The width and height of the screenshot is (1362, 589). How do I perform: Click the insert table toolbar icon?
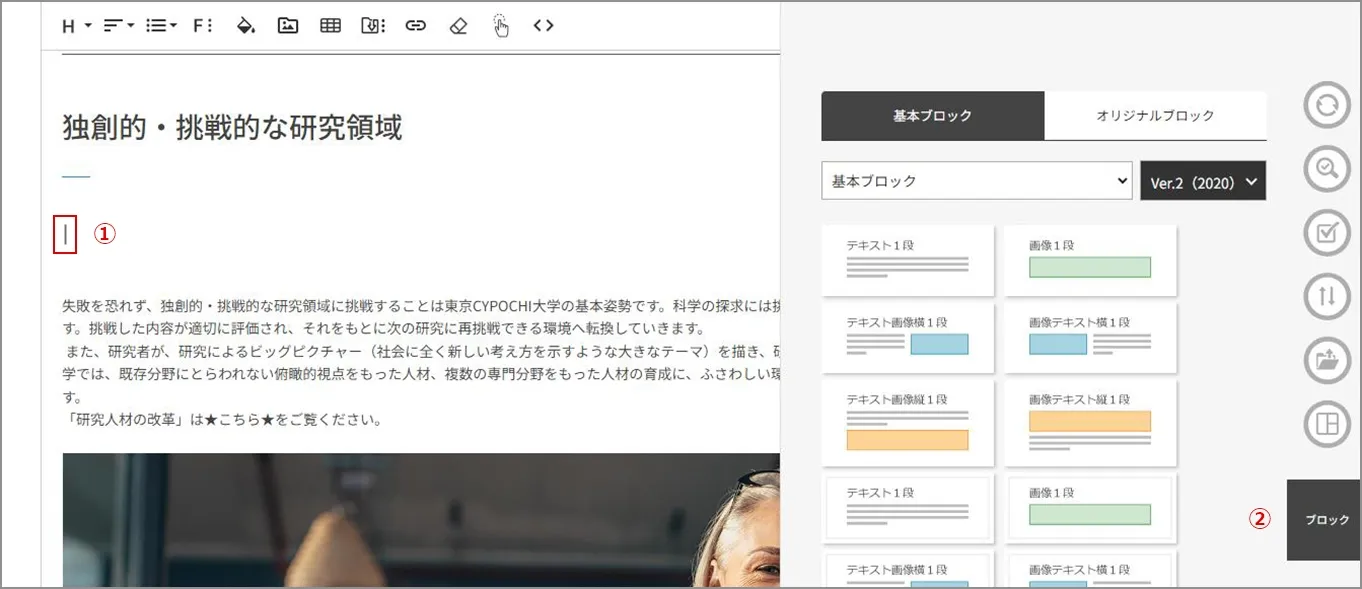(330, 26)
